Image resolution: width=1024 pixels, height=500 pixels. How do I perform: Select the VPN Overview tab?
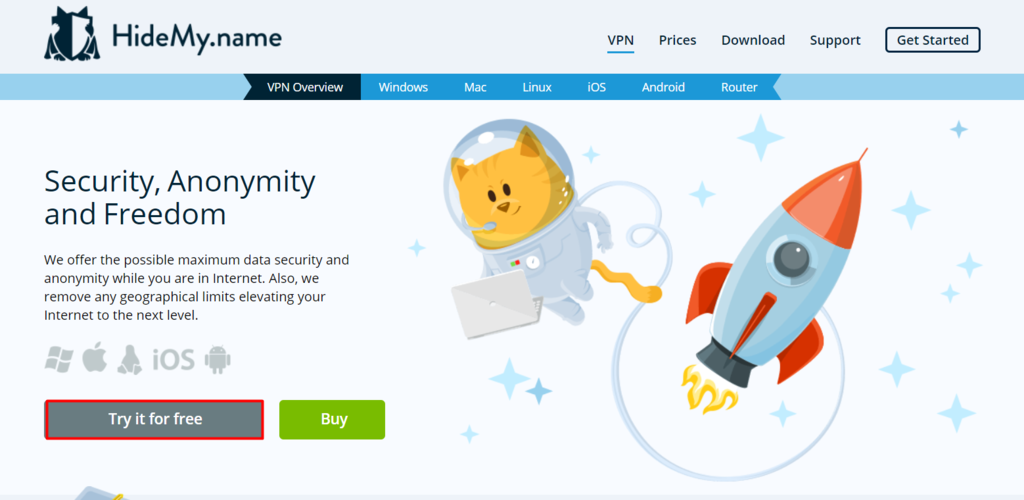pyautogui.click(x=304, y=87)
